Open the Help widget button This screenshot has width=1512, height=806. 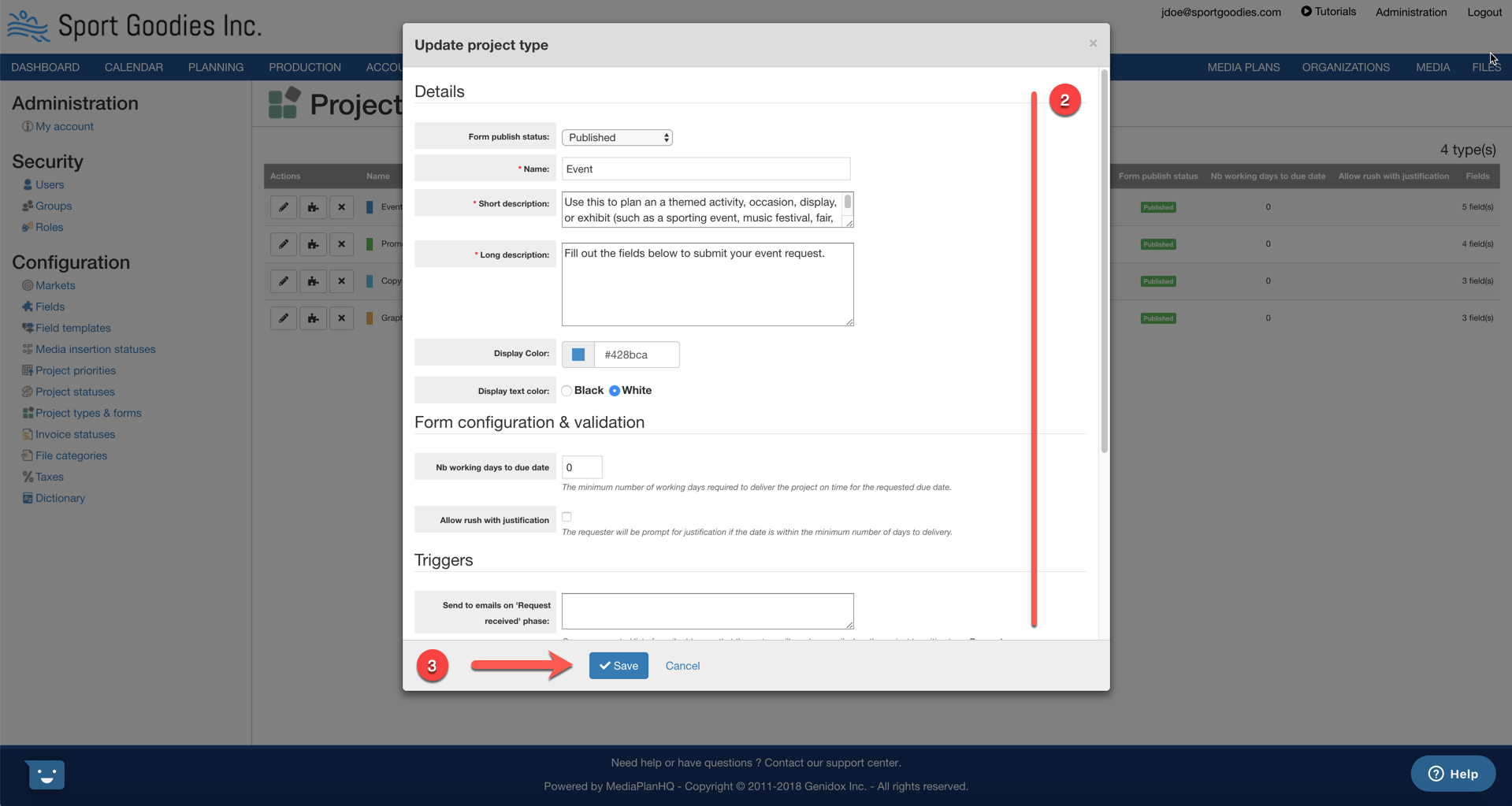[1452, 774]
